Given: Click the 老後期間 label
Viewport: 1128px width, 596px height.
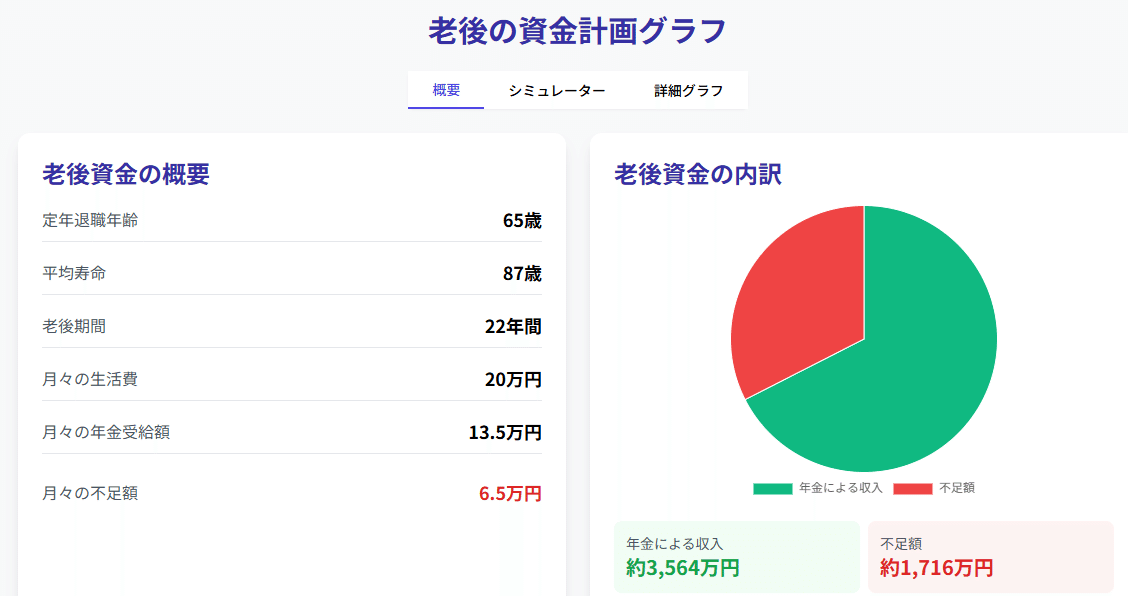Looking at the screenshot, I should click(x=74, y=326).
